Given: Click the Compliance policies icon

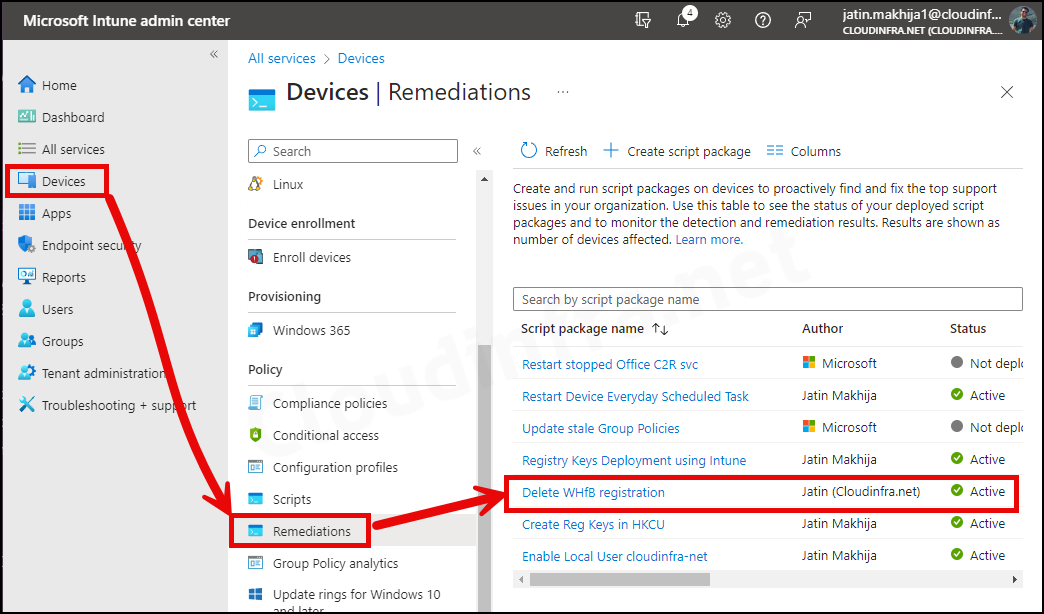Looking at the screenshot, I should point(256,403).
